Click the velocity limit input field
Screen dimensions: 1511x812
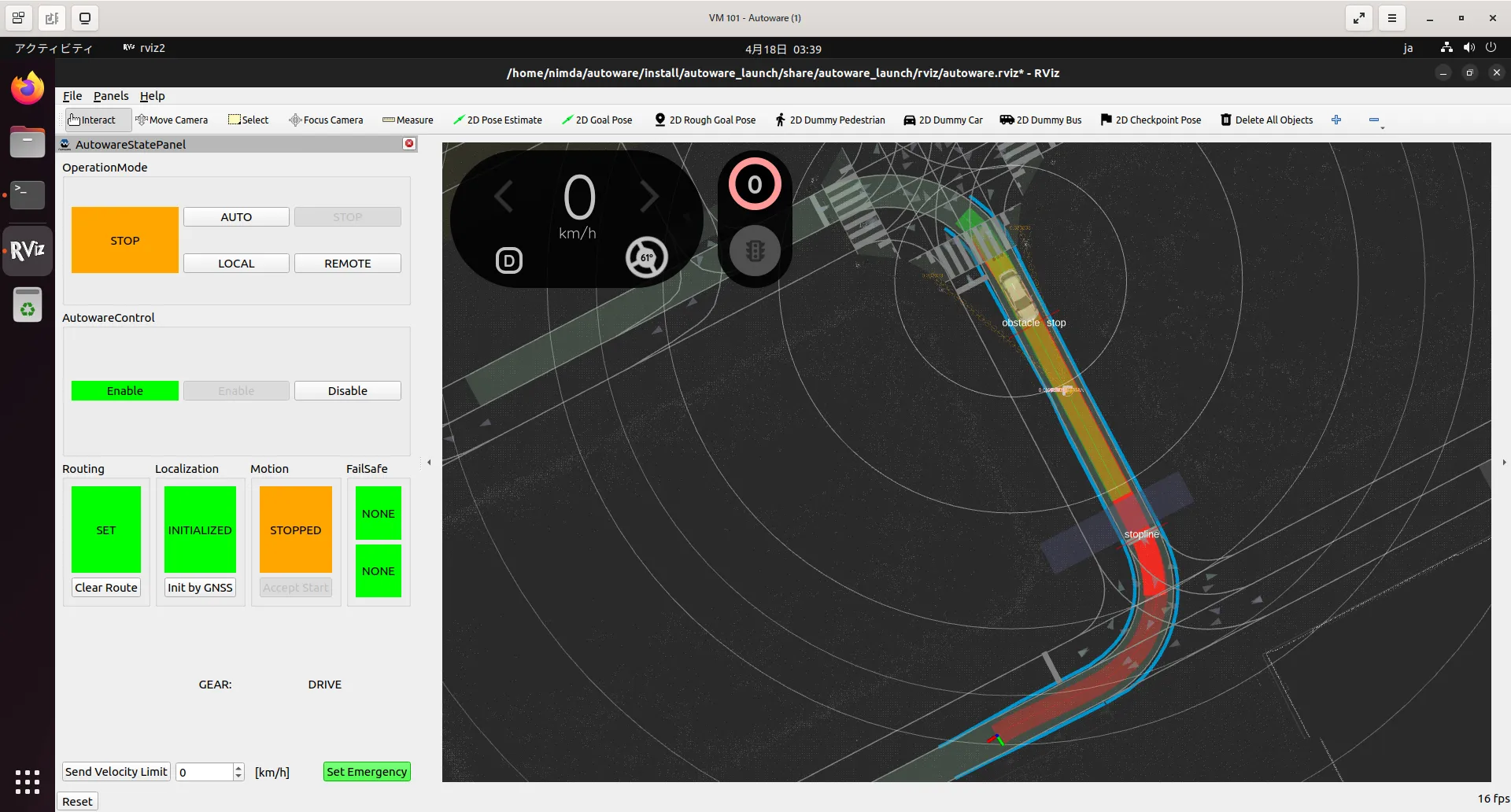pos(205,772)
